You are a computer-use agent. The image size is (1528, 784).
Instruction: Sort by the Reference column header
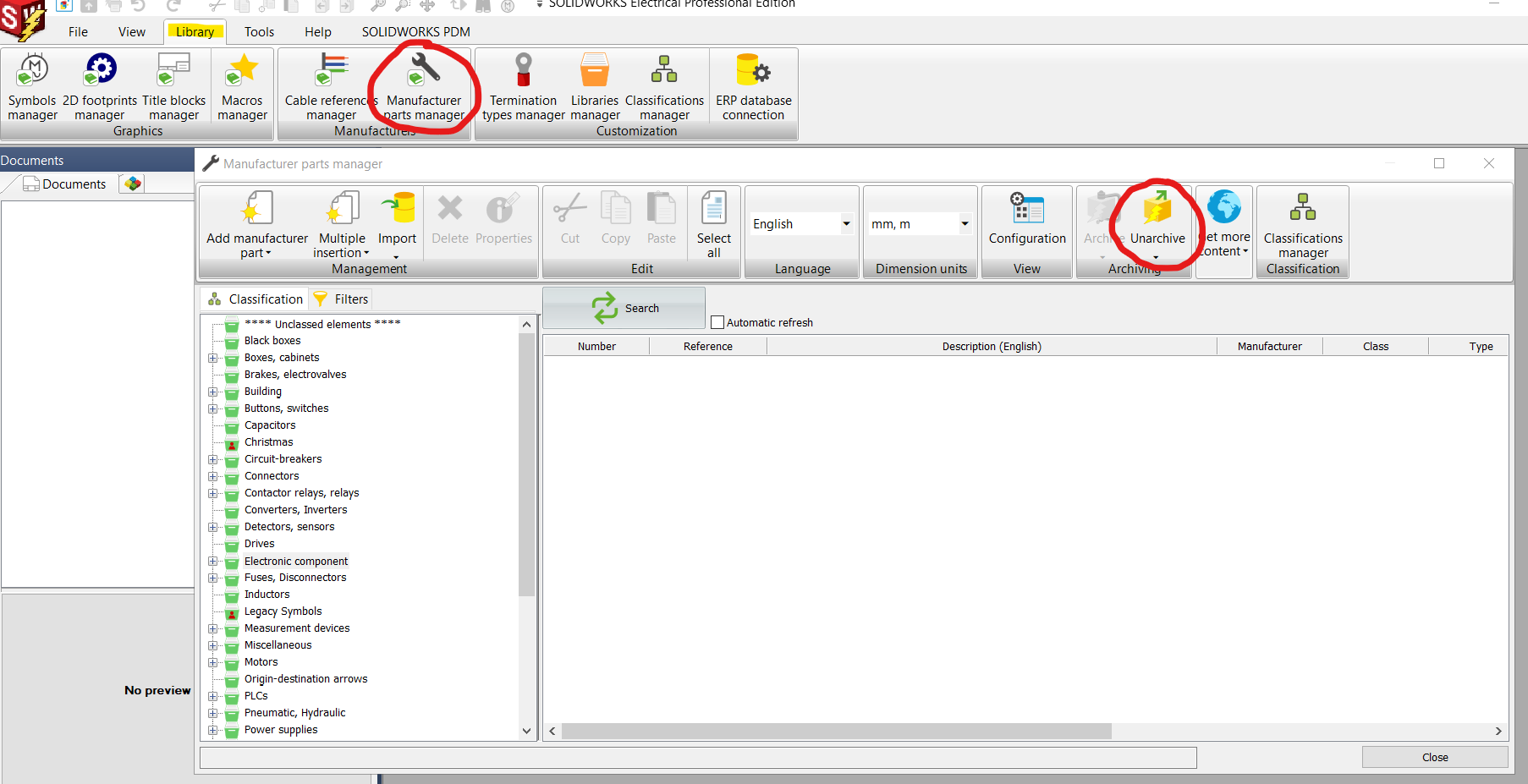pyautogui.click(x=708, y=346)
